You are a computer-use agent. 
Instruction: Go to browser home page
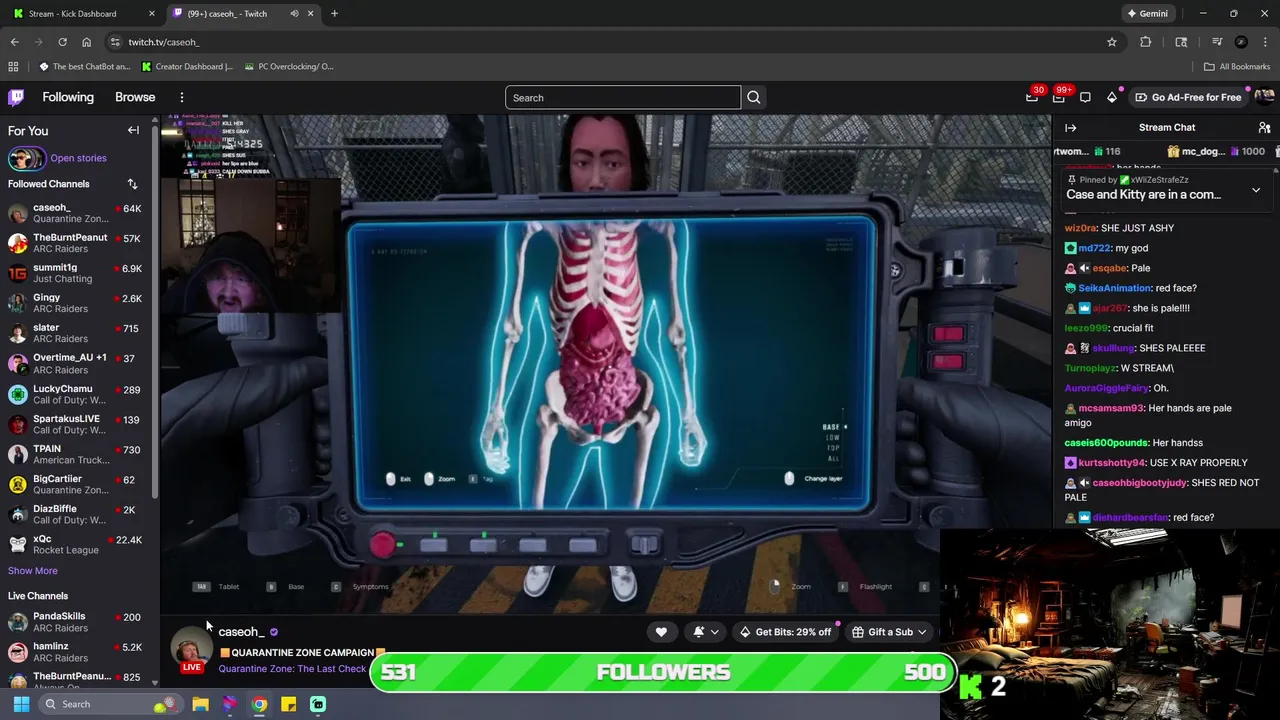tap(87, 42)
